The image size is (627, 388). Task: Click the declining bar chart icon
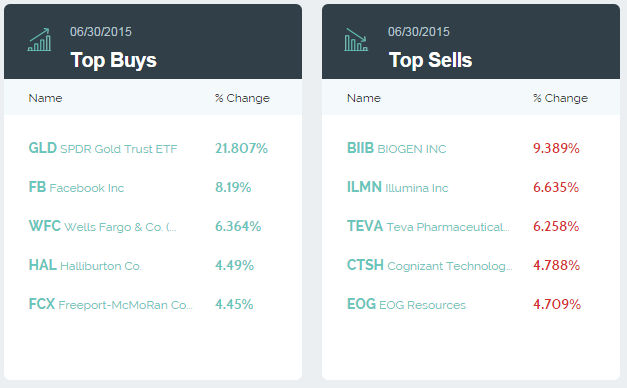tap(356, 40)
